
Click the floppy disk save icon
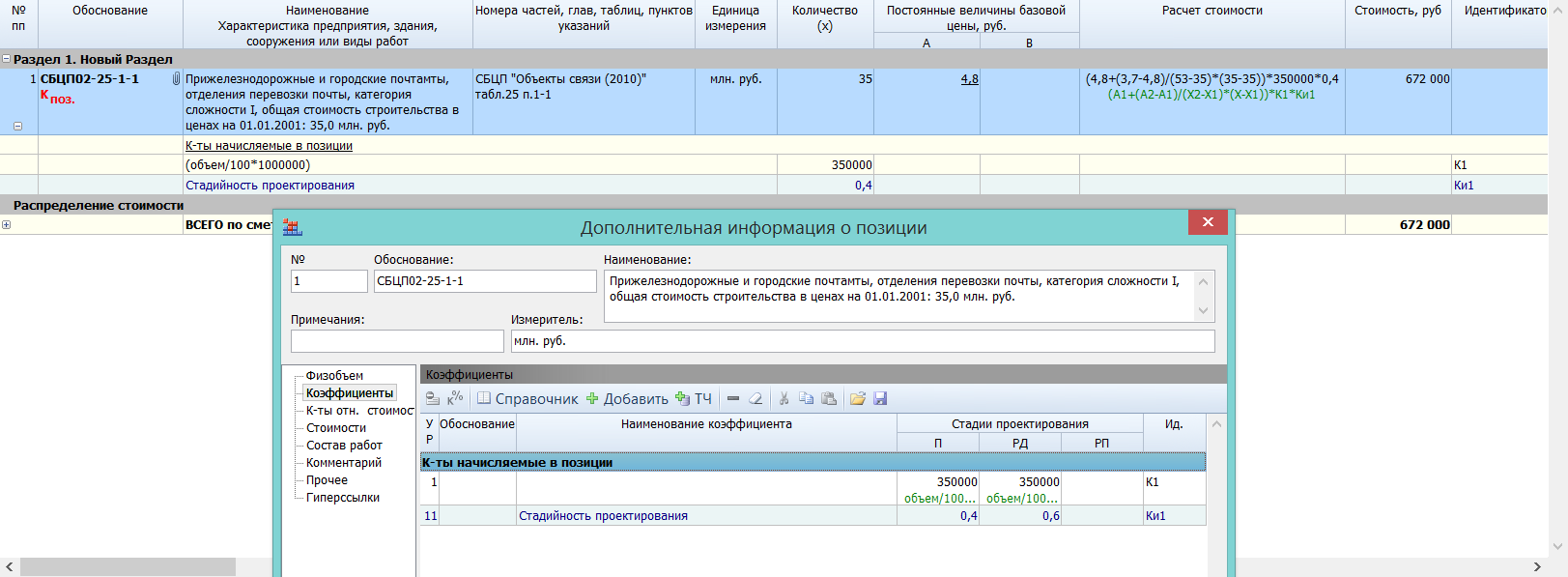(880, 399)
